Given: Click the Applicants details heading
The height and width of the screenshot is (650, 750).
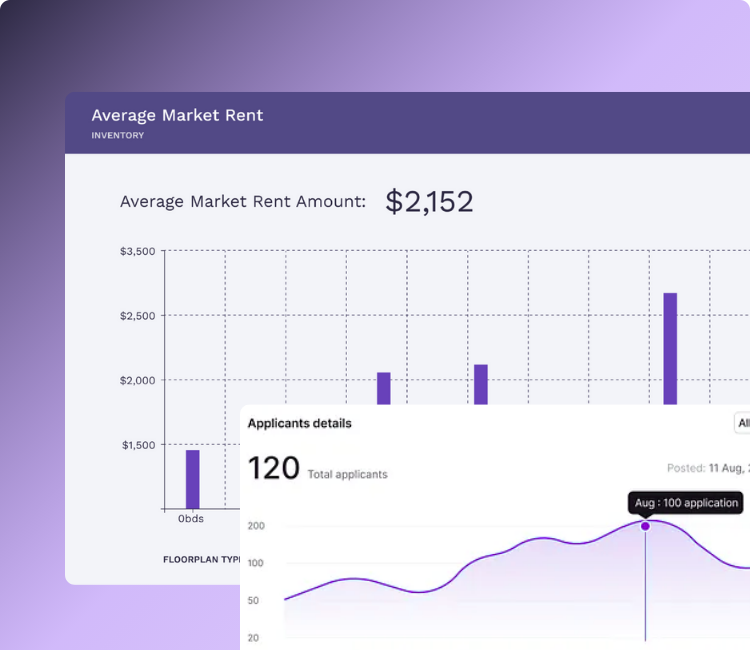Looking at the screenshot, I should (x=299, y=423).
